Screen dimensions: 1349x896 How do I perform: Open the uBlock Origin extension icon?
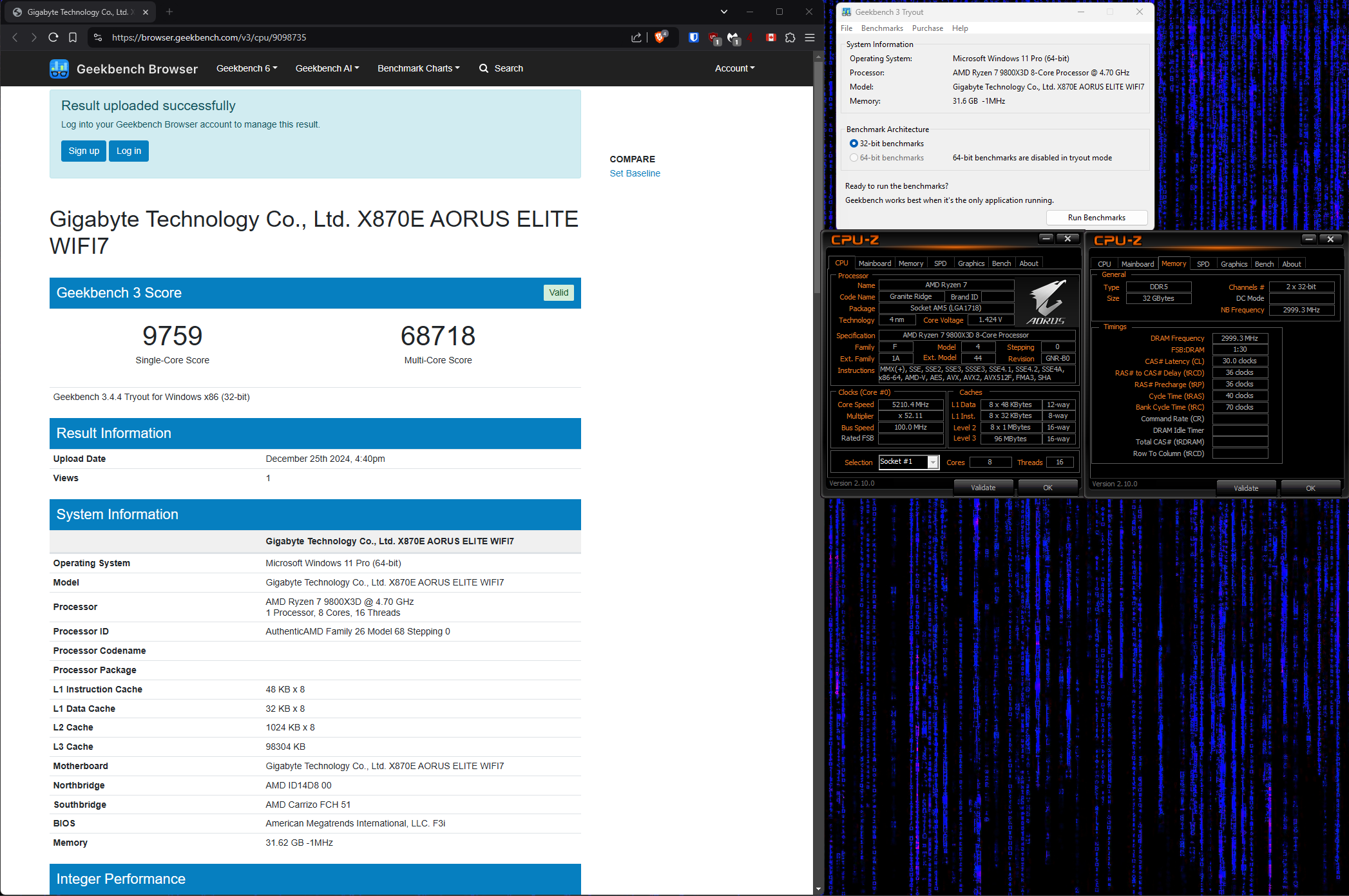click(714, 38)
